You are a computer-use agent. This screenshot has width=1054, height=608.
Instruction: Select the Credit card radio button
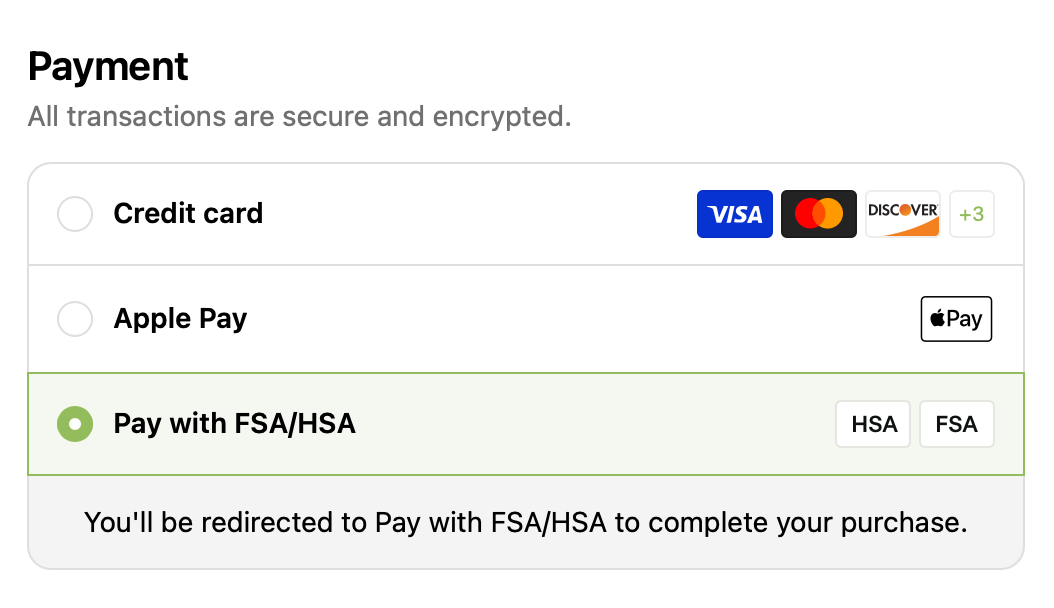[x=75, y=214]
